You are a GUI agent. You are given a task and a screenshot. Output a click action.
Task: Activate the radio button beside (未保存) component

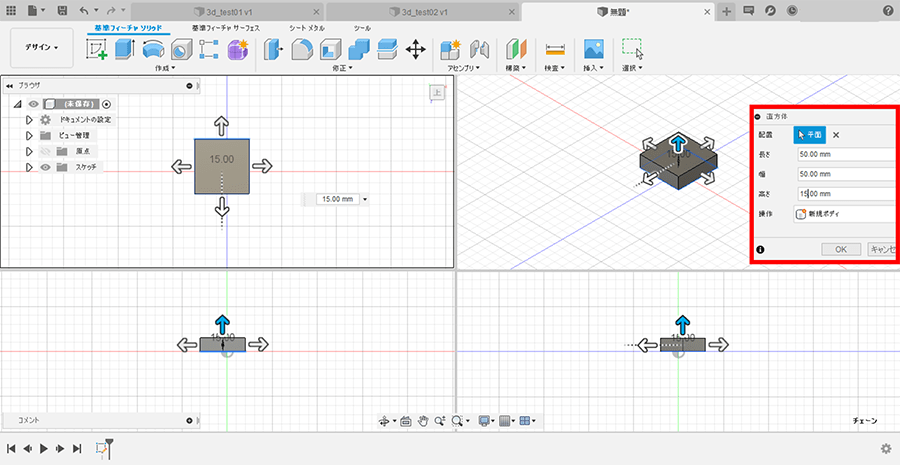(107, 104)
